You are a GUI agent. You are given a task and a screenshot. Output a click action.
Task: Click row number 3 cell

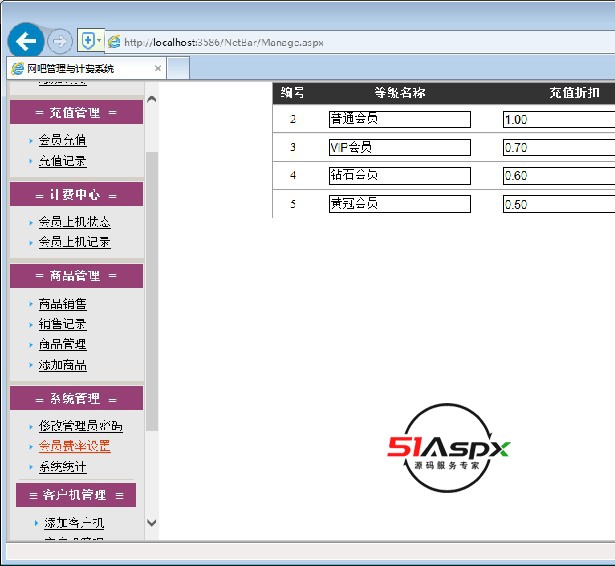(293, 147)
